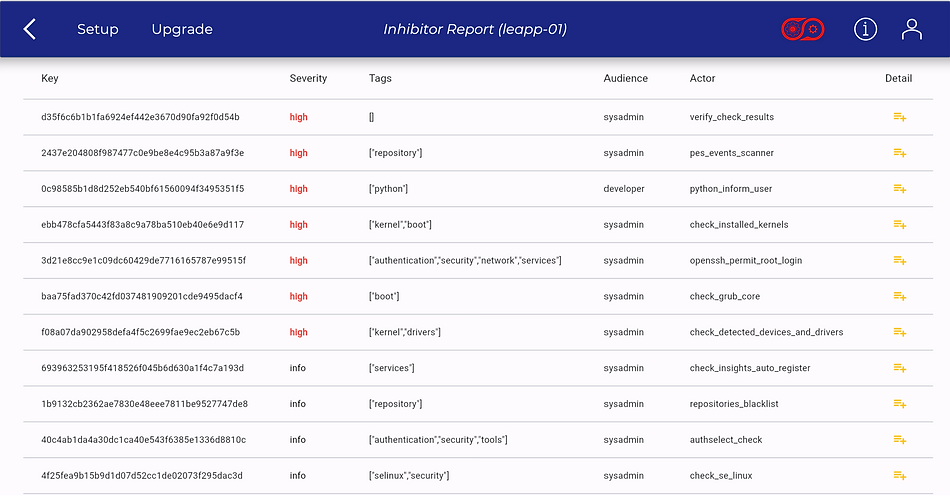
Task: Open detail for python_inform_user row
Action: [x=899, y=189]
